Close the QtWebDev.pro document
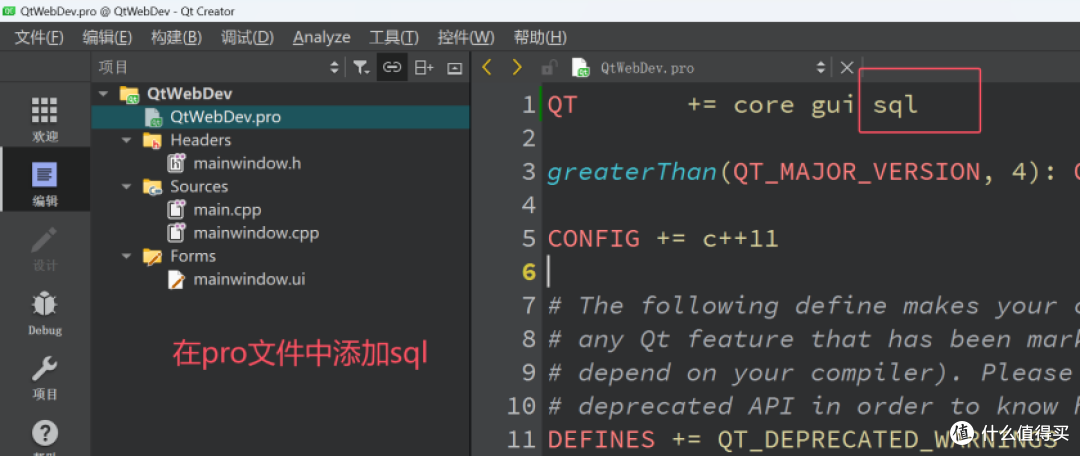This screenshot has width=1080, height=456. click(x=847, y=68)
